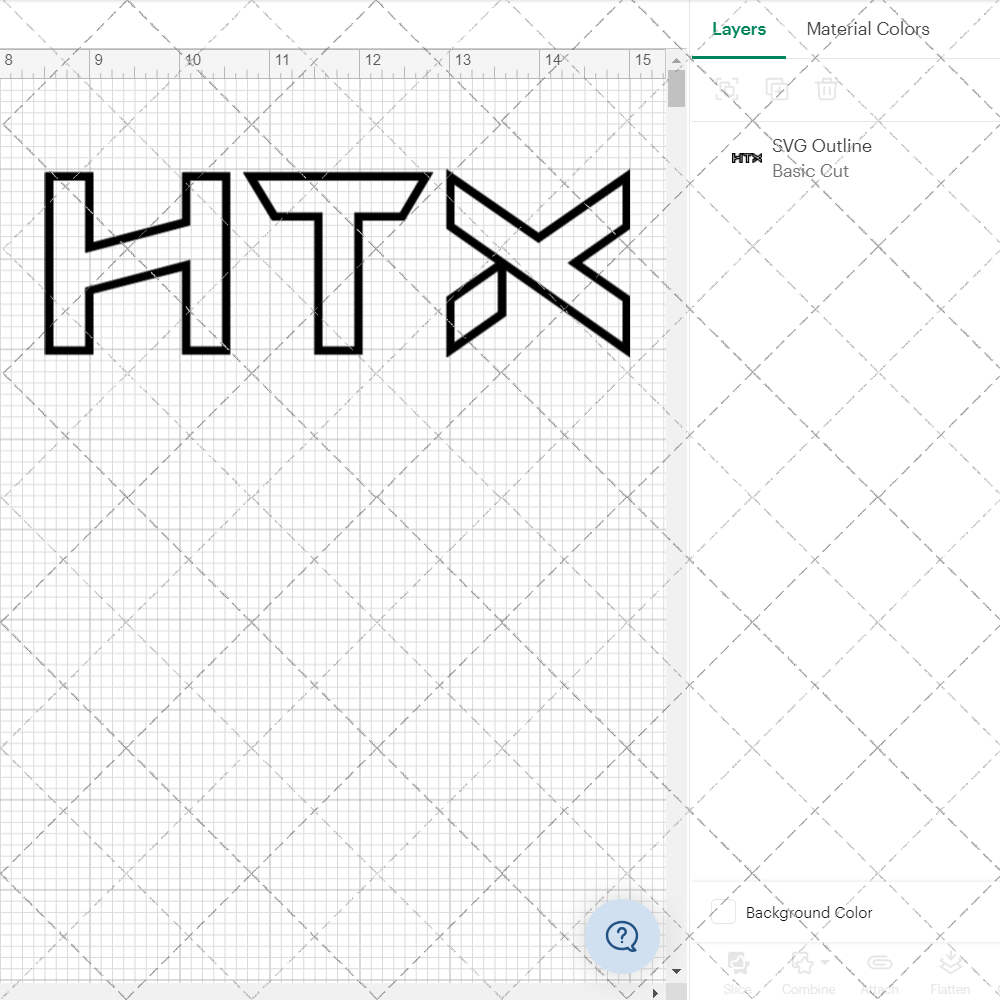Click the Slice tool
This screenshot has width=1000, height=1000.
point(737,974)
